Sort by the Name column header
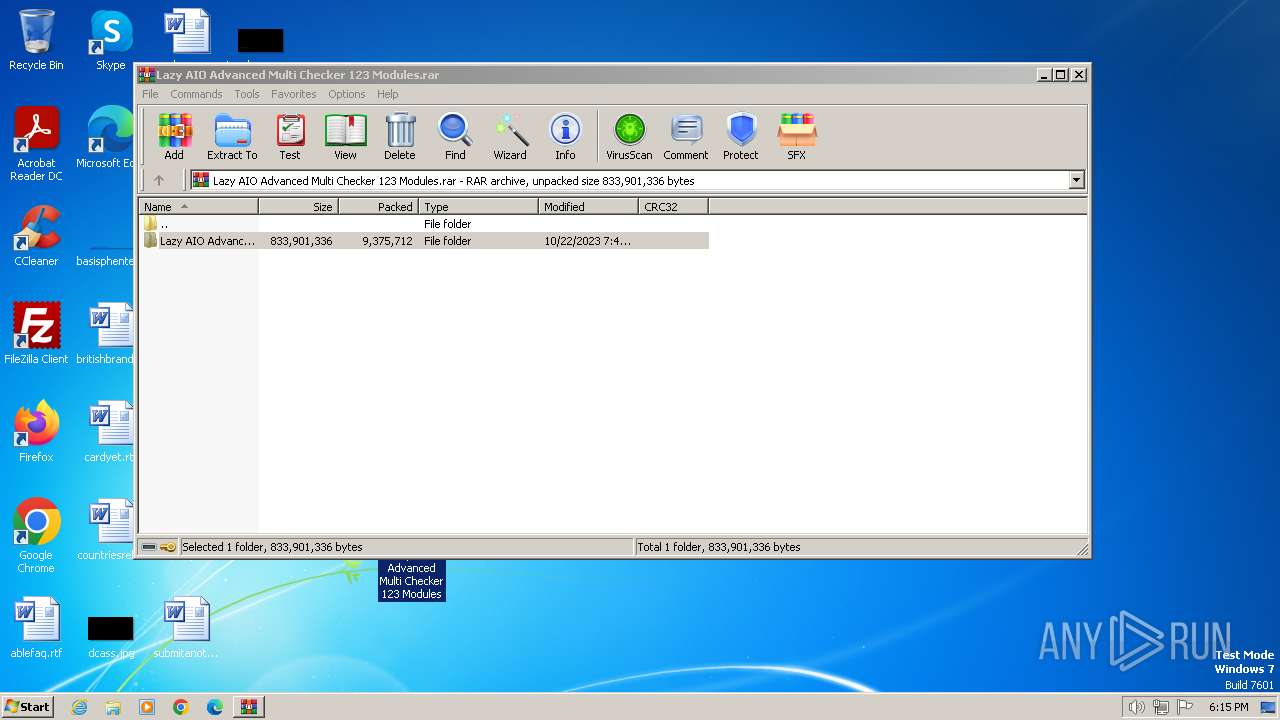Screen dimensions: 1280x720 (x=198, y=207)
